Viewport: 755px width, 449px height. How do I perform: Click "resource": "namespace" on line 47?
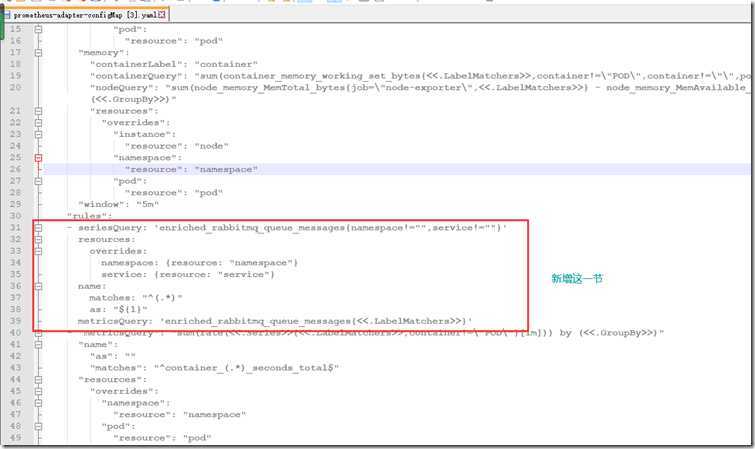[x=180, y=414]
